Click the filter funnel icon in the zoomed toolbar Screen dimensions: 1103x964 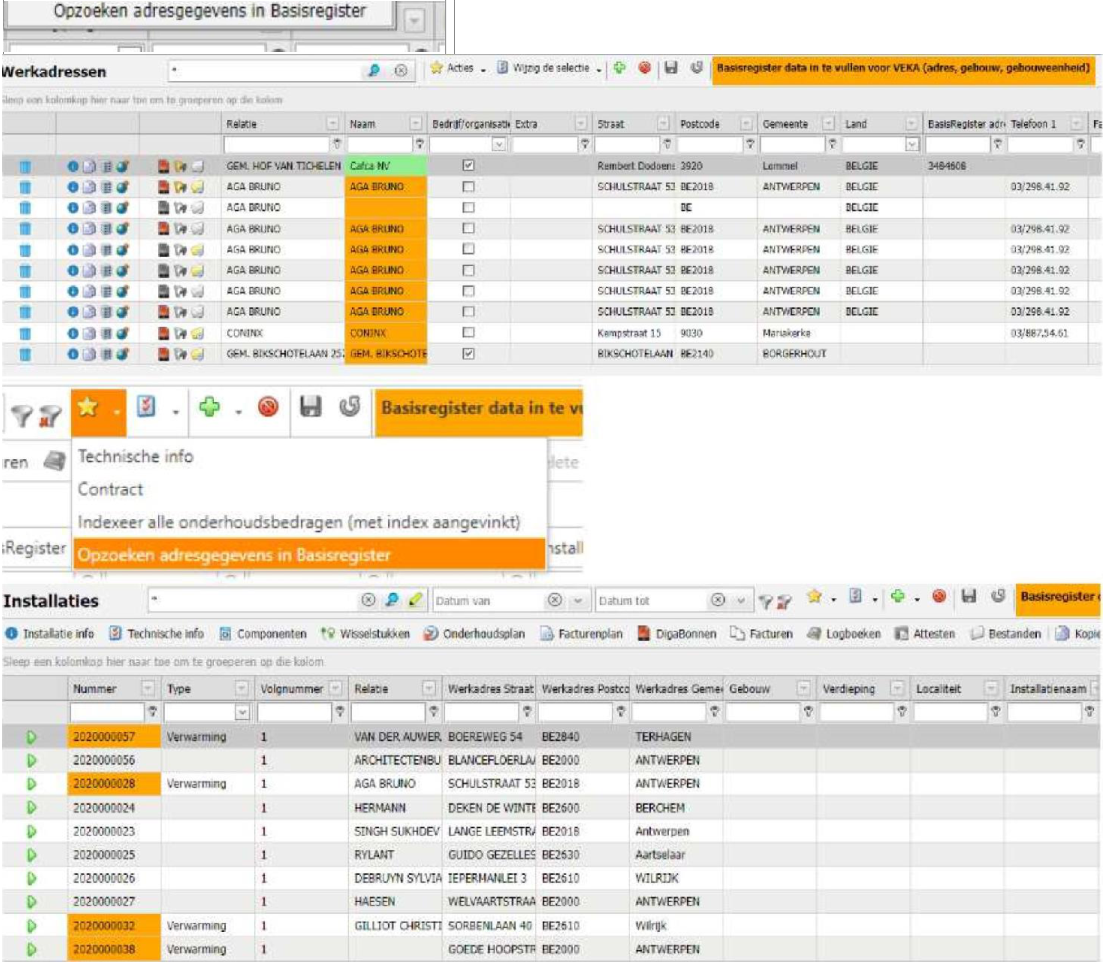(x=21, y=415)
